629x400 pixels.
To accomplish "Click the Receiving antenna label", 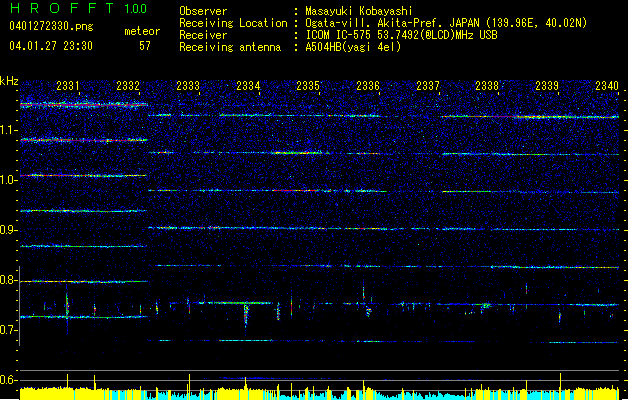I will click(230, 47).
